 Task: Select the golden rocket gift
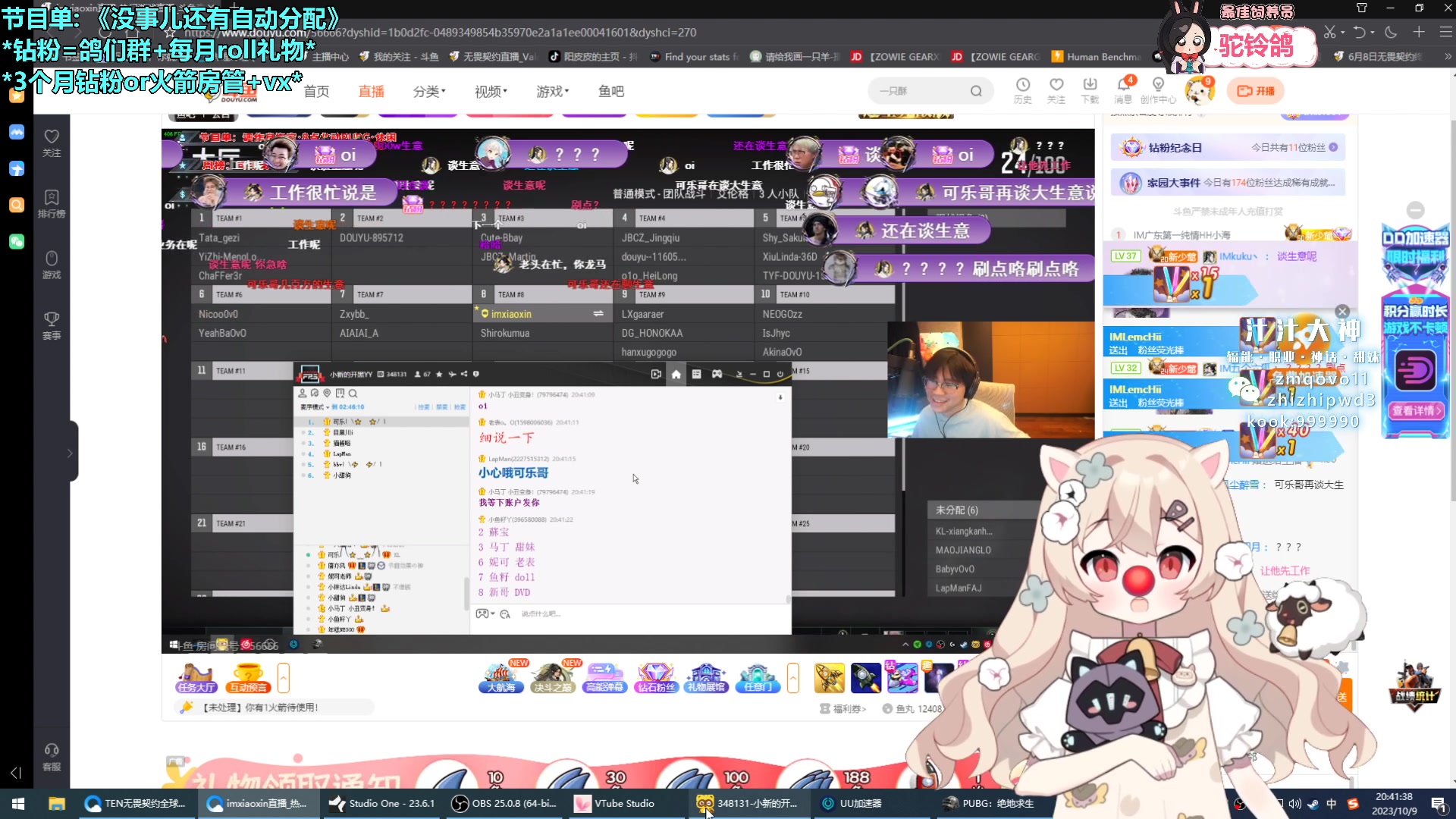829,677
